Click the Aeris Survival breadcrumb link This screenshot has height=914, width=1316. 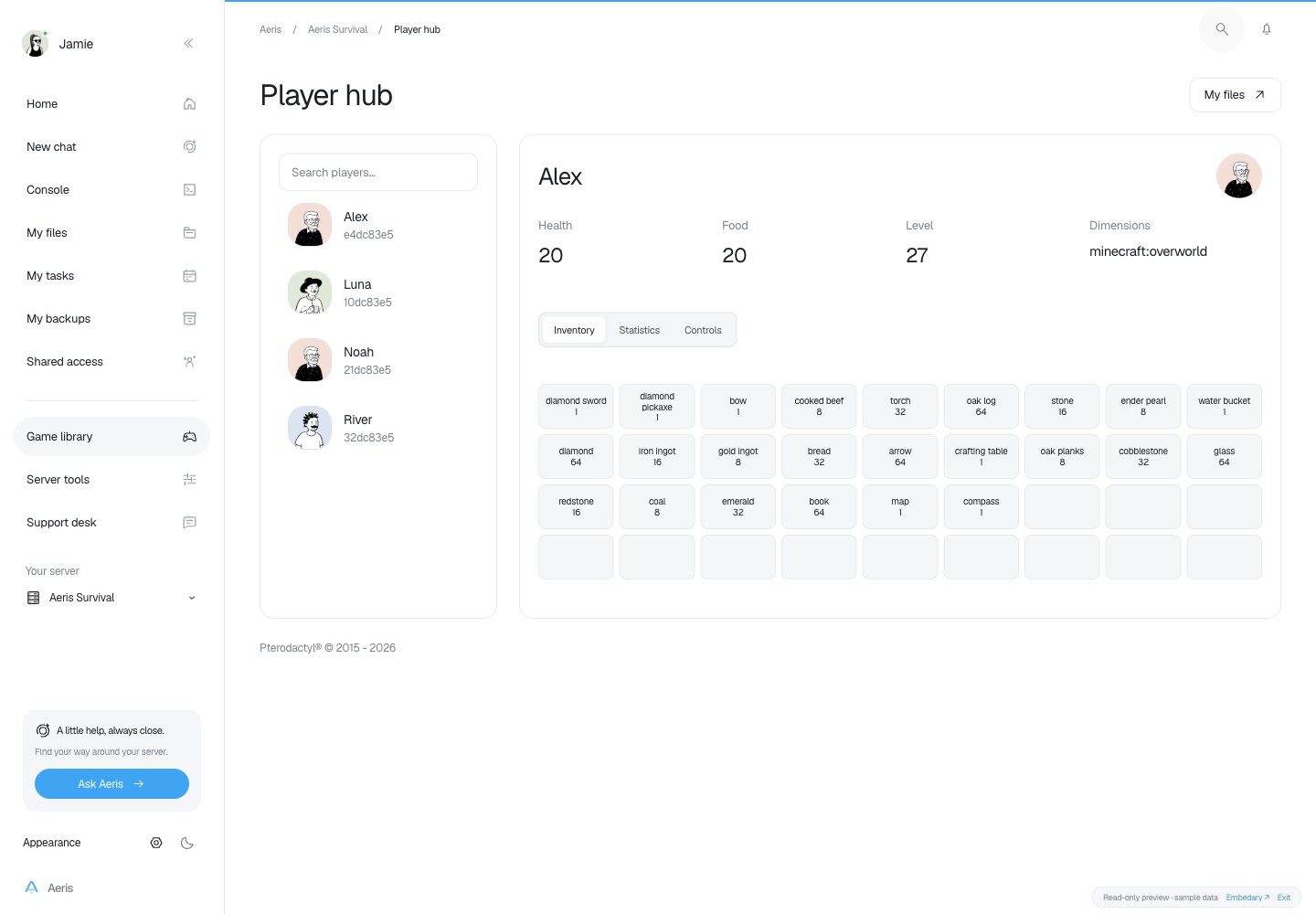[x=337, y=29]
